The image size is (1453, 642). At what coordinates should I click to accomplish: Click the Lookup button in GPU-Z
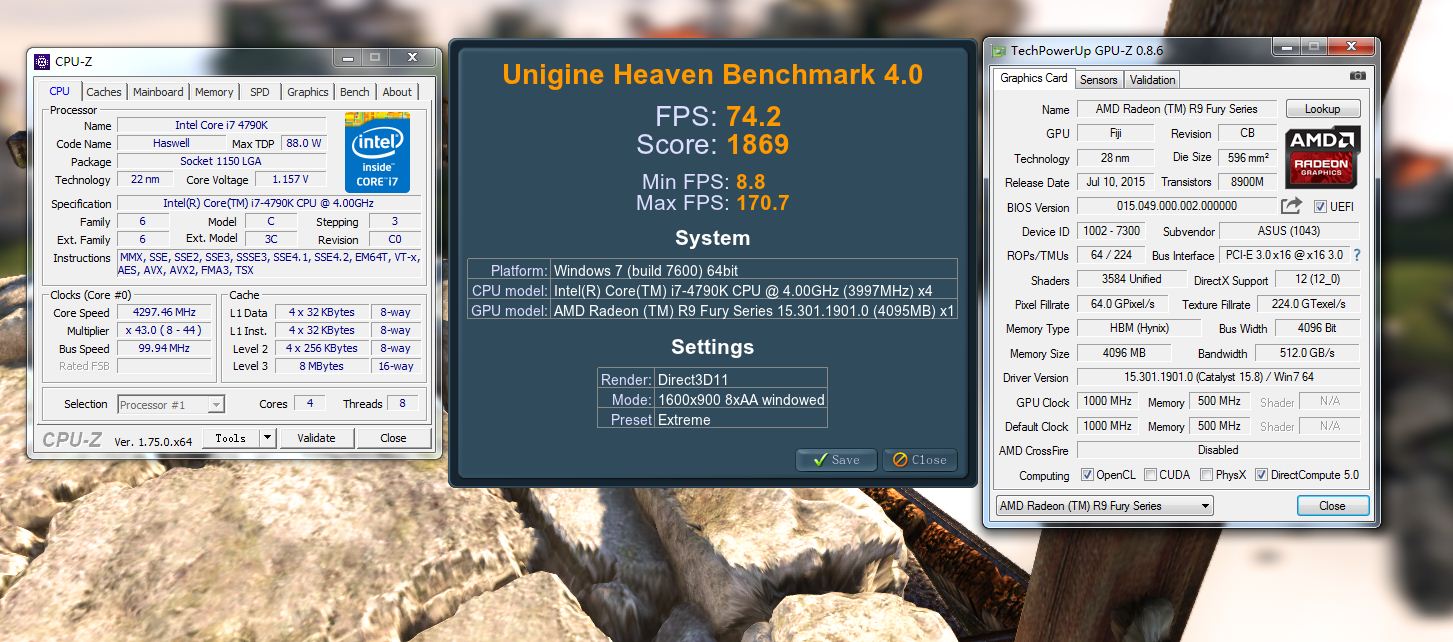1322,109
